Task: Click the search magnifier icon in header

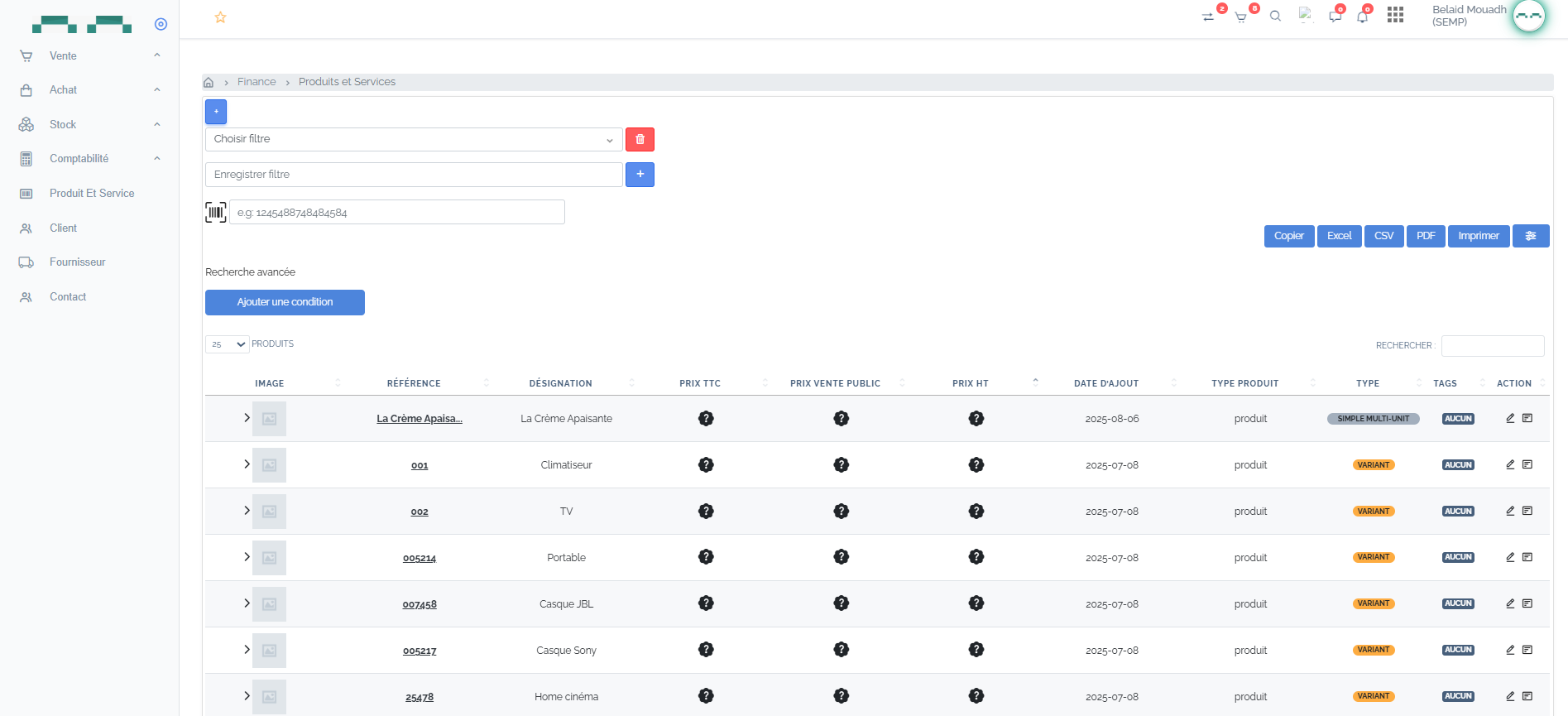Action: pyautogui.click(x=1275, y=17)
